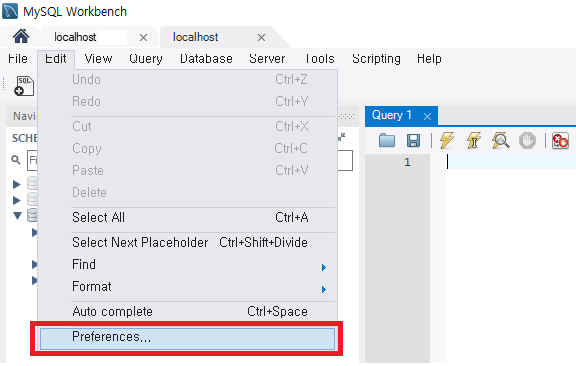Open the Find submenu

187,265
